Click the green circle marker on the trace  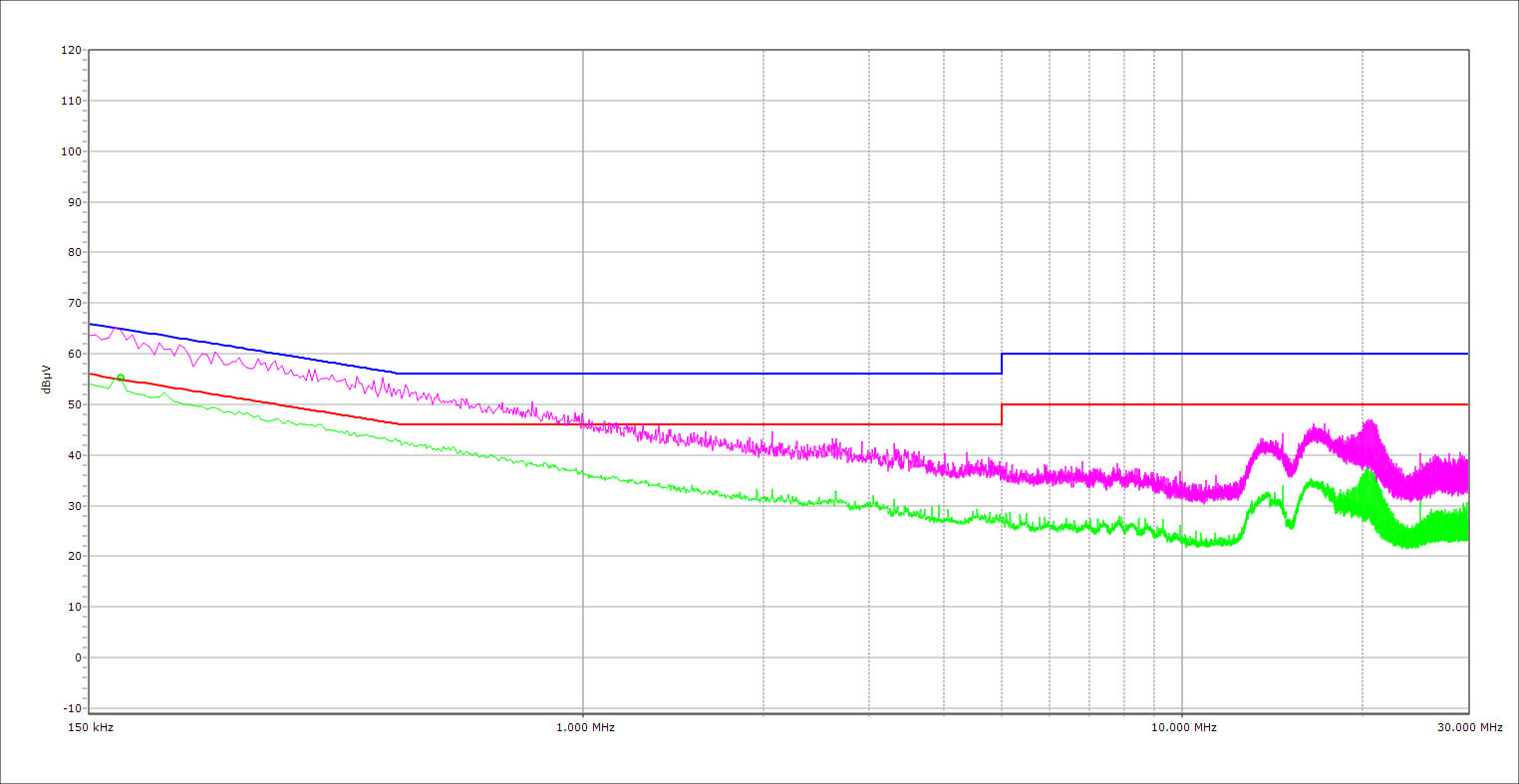point(121,379)
